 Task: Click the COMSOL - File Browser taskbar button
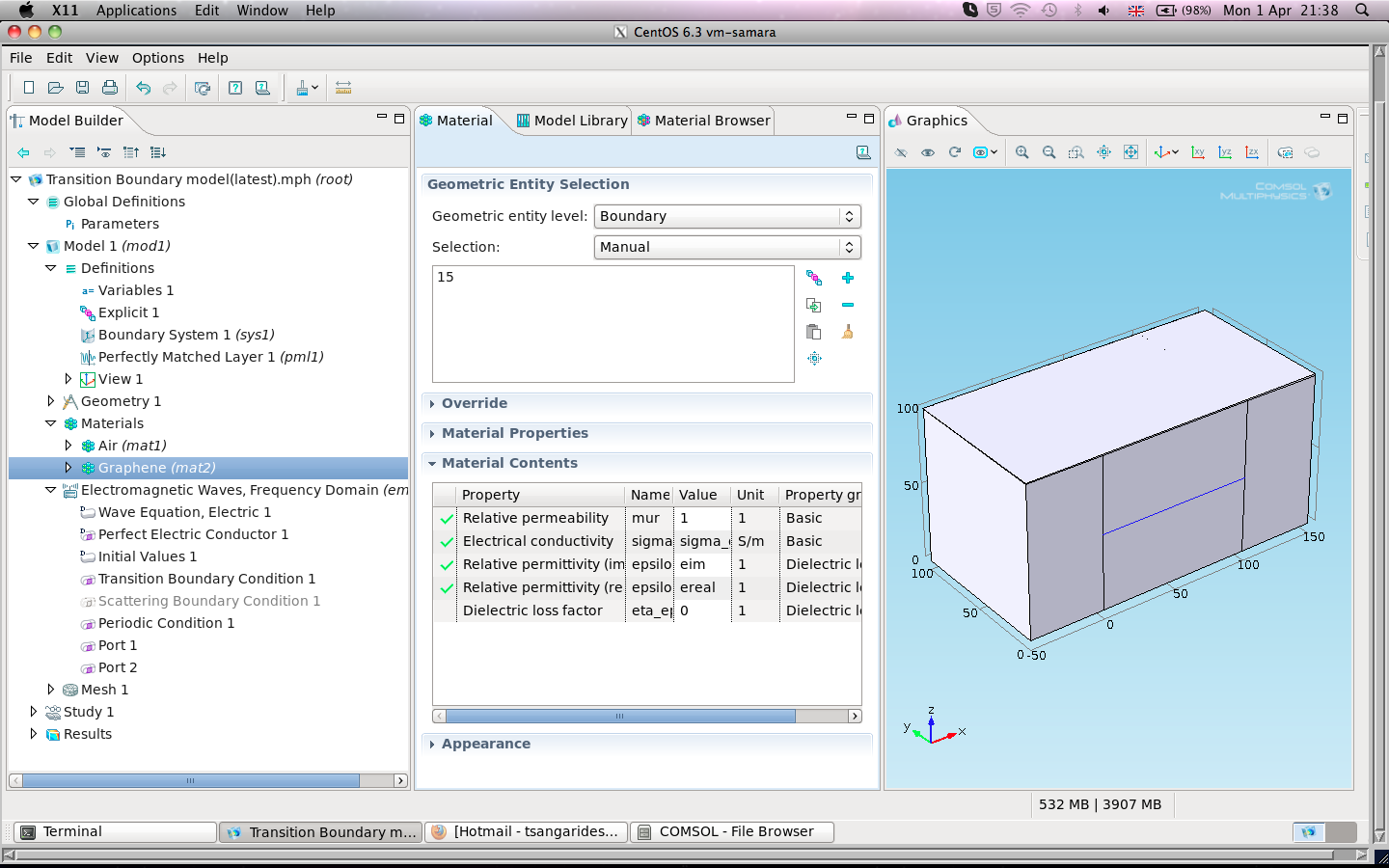click(x=732, y=831)
